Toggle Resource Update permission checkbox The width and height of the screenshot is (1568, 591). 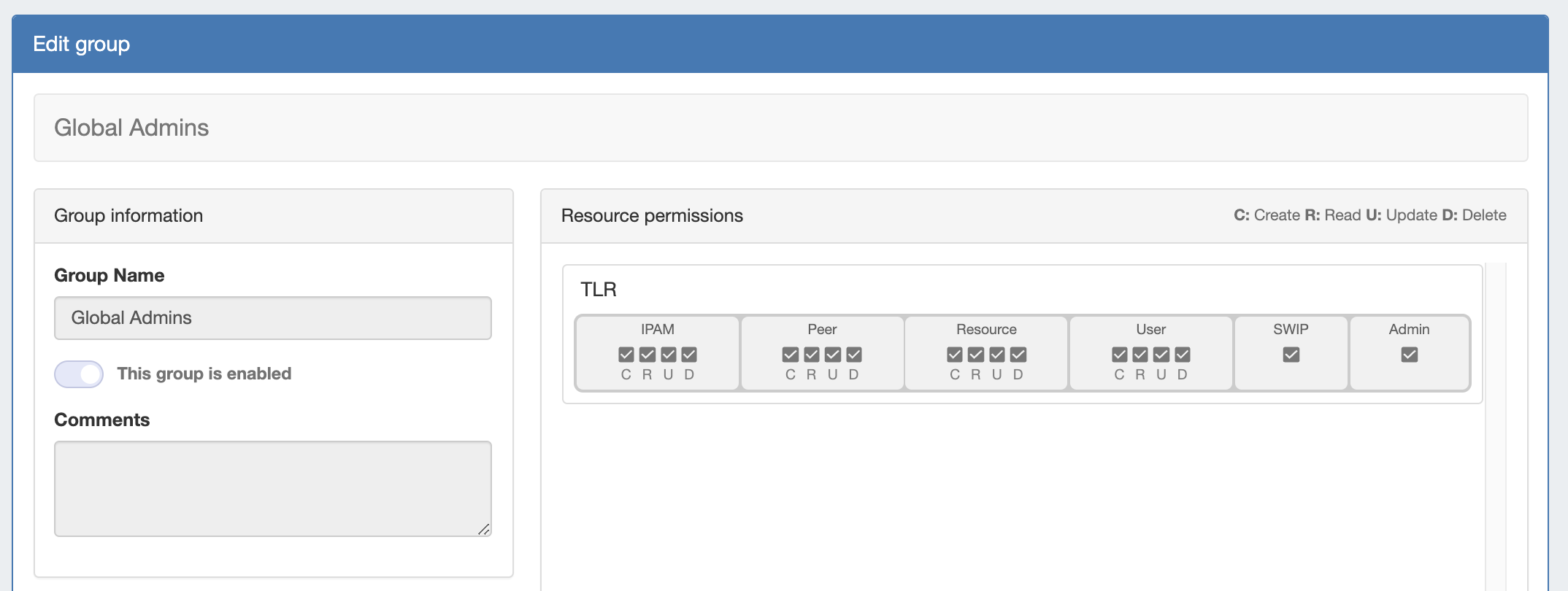point(997,355)
